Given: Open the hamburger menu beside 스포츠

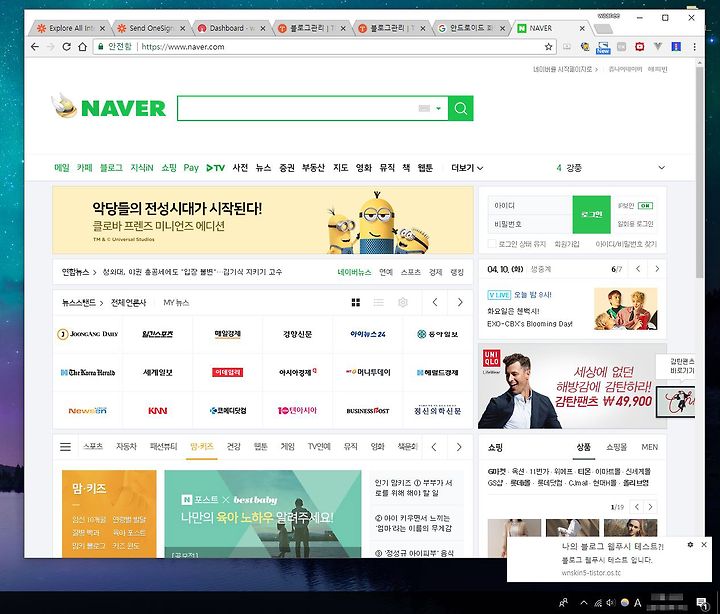Looking at the screenshot, I should 66,446.
